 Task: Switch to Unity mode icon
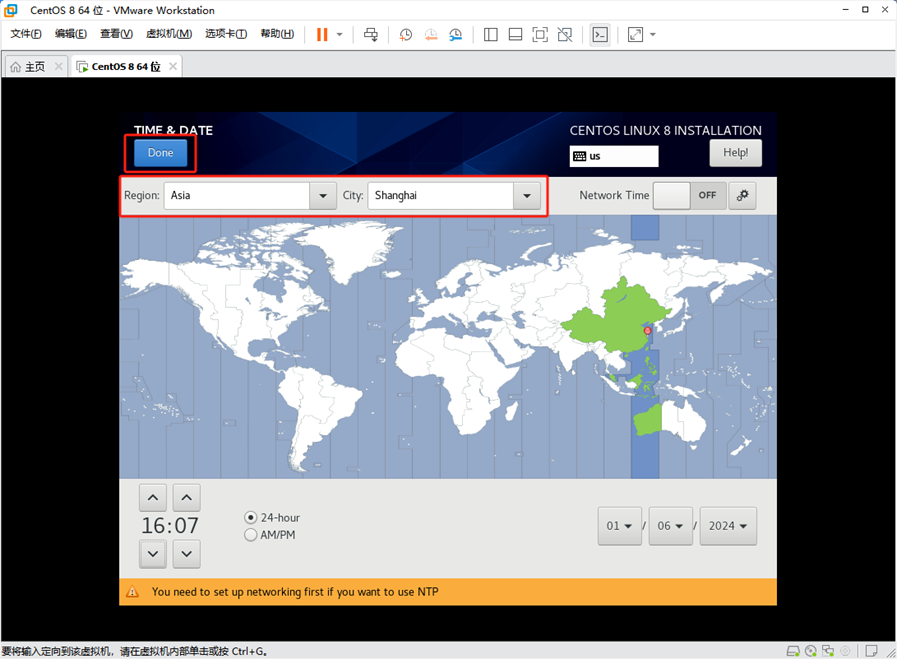click(565, 34)
